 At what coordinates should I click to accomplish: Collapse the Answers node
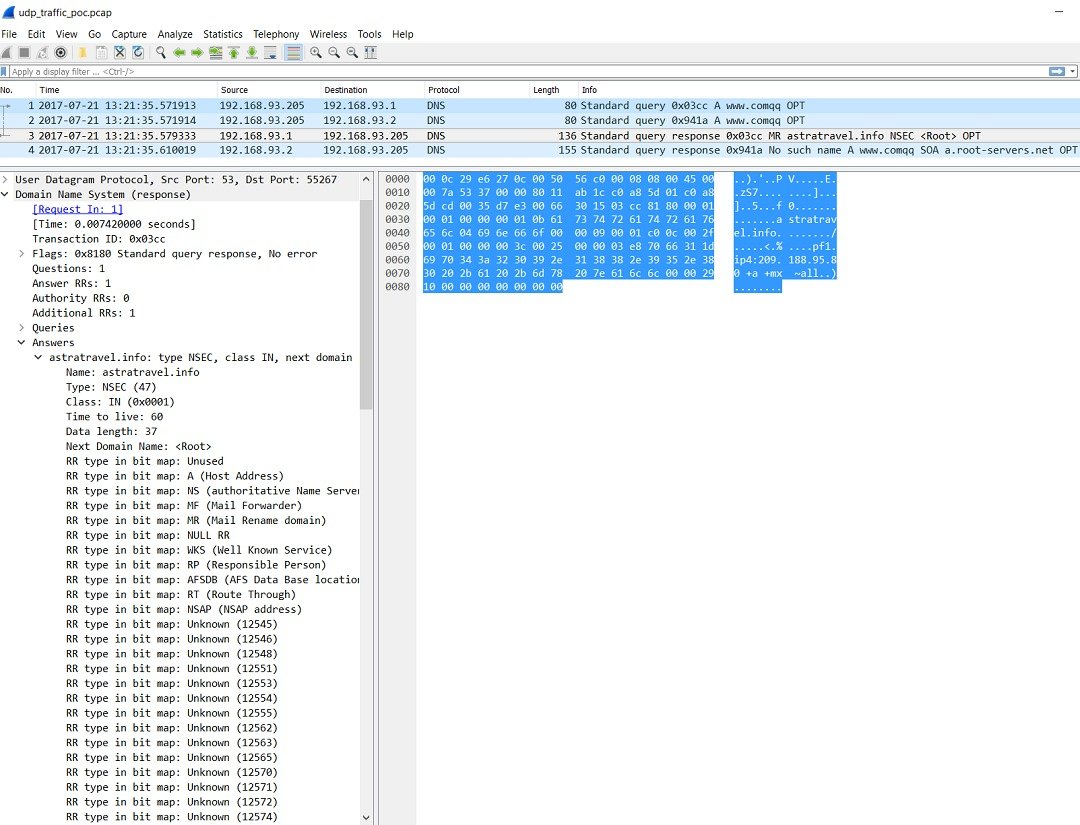pyautogui.click(x=21, y=343)
